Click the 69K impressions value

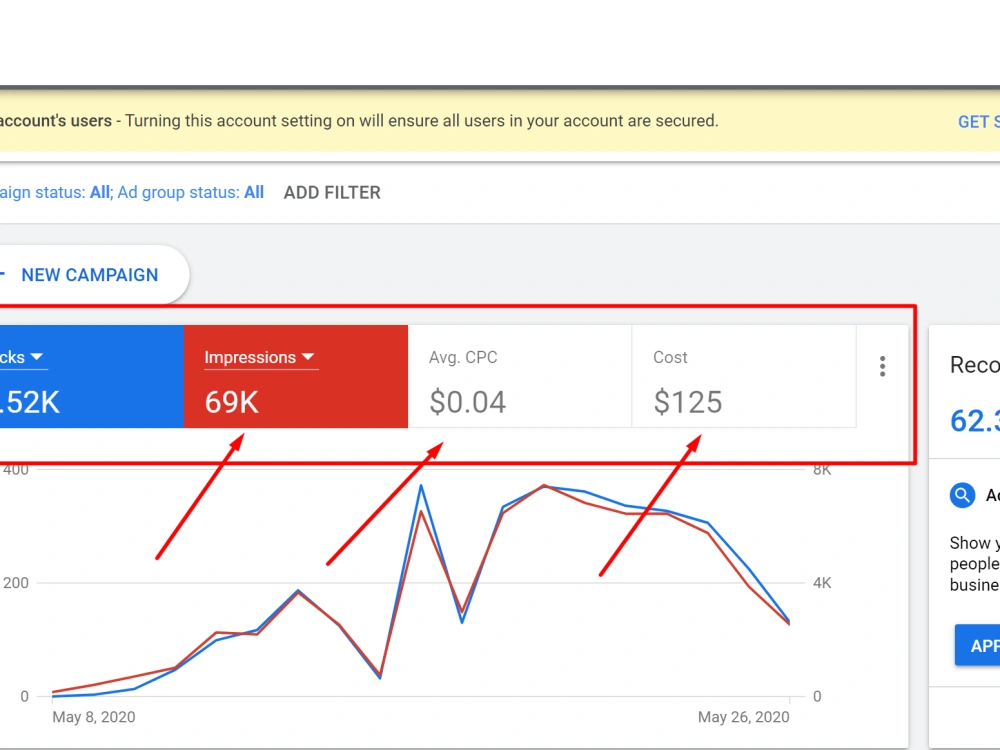[x=232, y=402]
